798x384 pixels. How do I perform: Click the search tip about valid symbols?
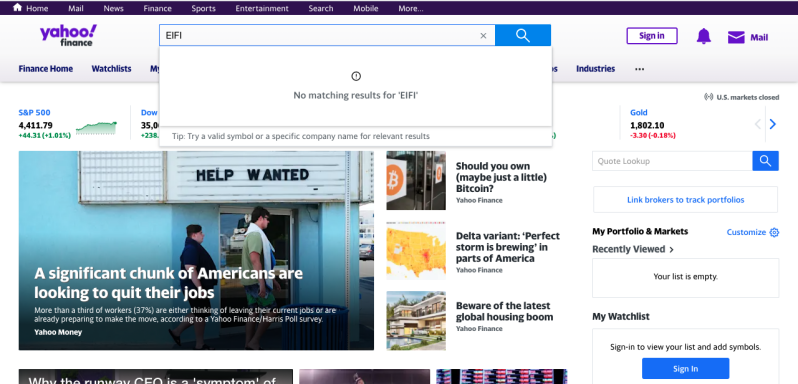tap(301, 136)
